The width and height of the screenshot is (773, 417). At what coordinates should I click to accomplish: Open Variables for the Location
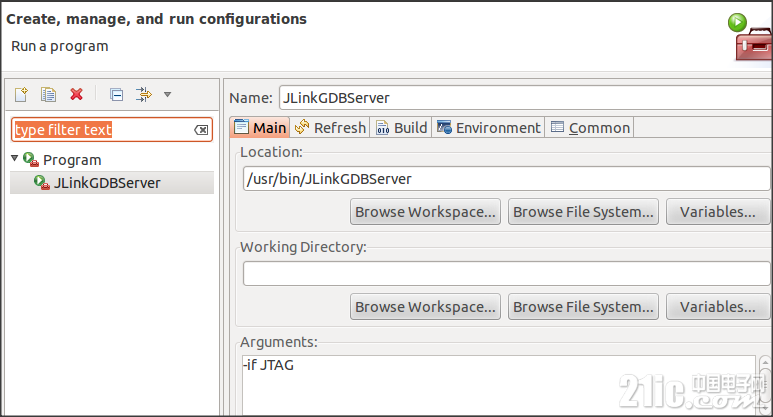718,212
